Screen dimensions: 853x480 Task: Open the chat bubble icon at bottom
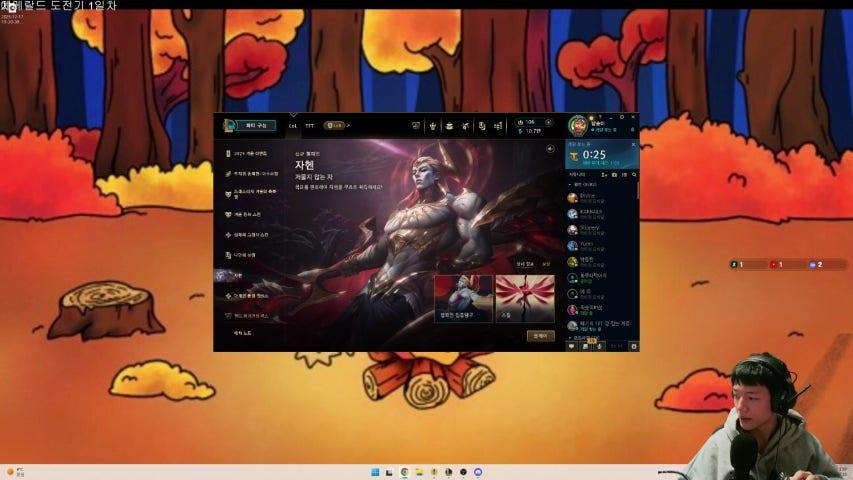click(571, 346)
